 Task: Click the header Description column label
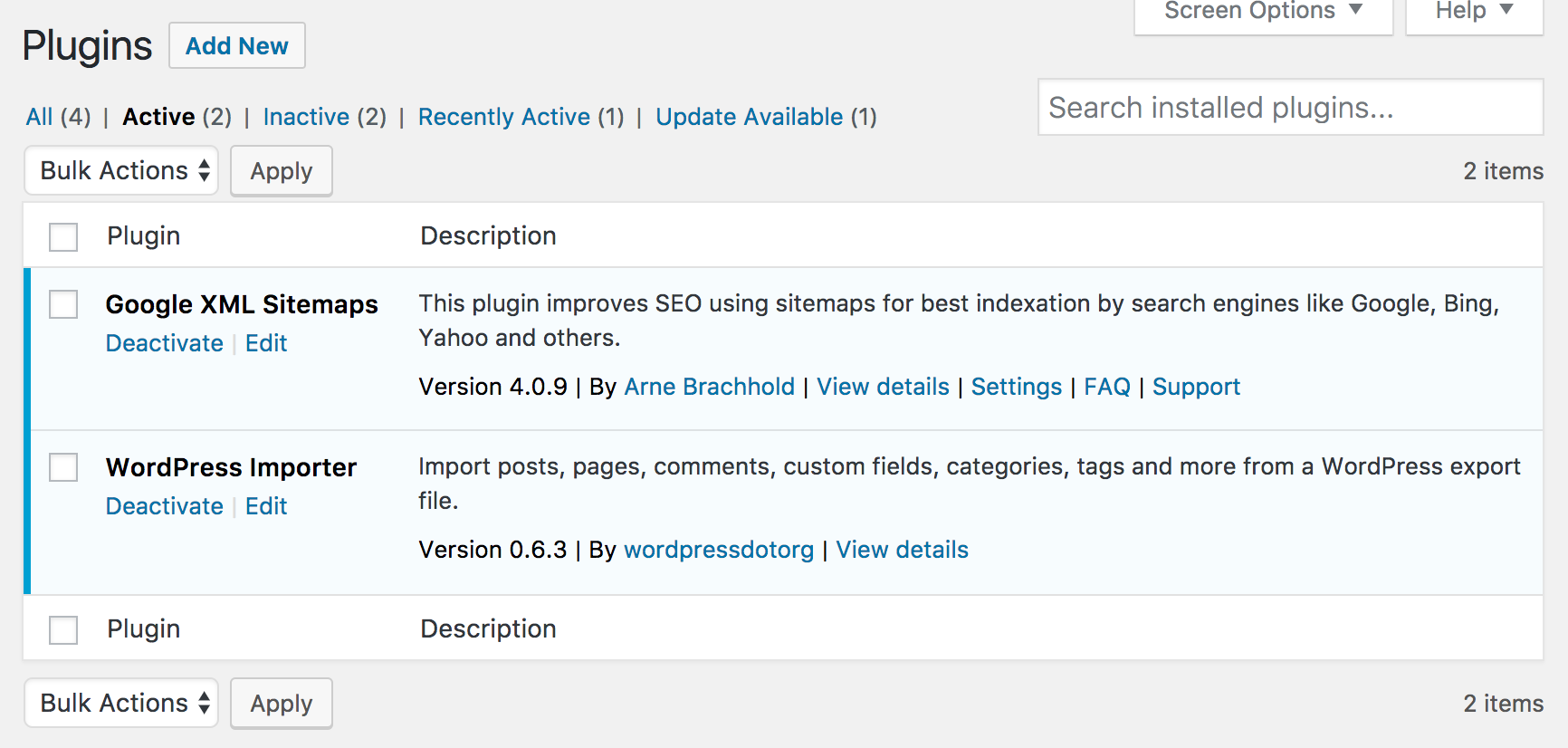point(488,235)
